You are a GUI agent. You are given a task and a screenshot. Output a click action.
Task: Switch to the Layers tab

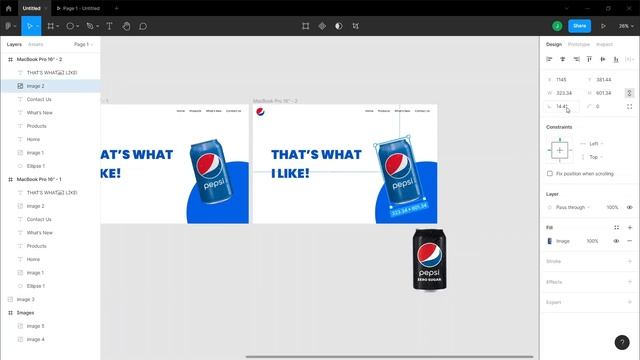coord(14,44)
